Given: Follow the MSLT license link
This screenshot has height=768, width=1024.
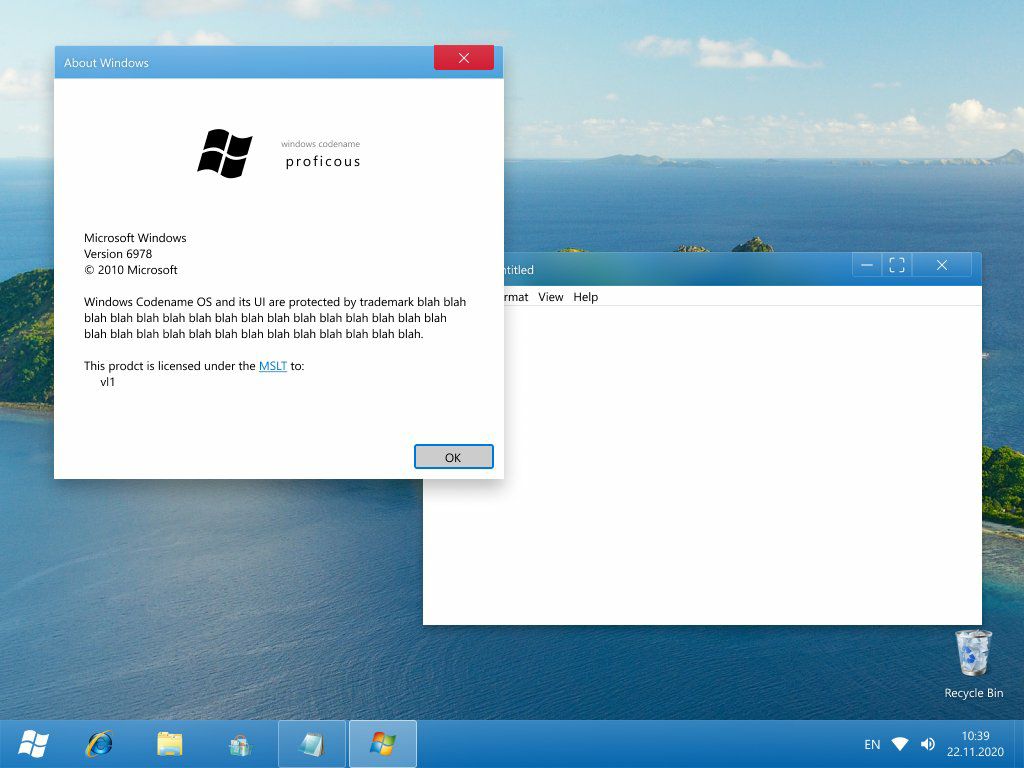Looking at the screenshot, I should click(272, 366).
